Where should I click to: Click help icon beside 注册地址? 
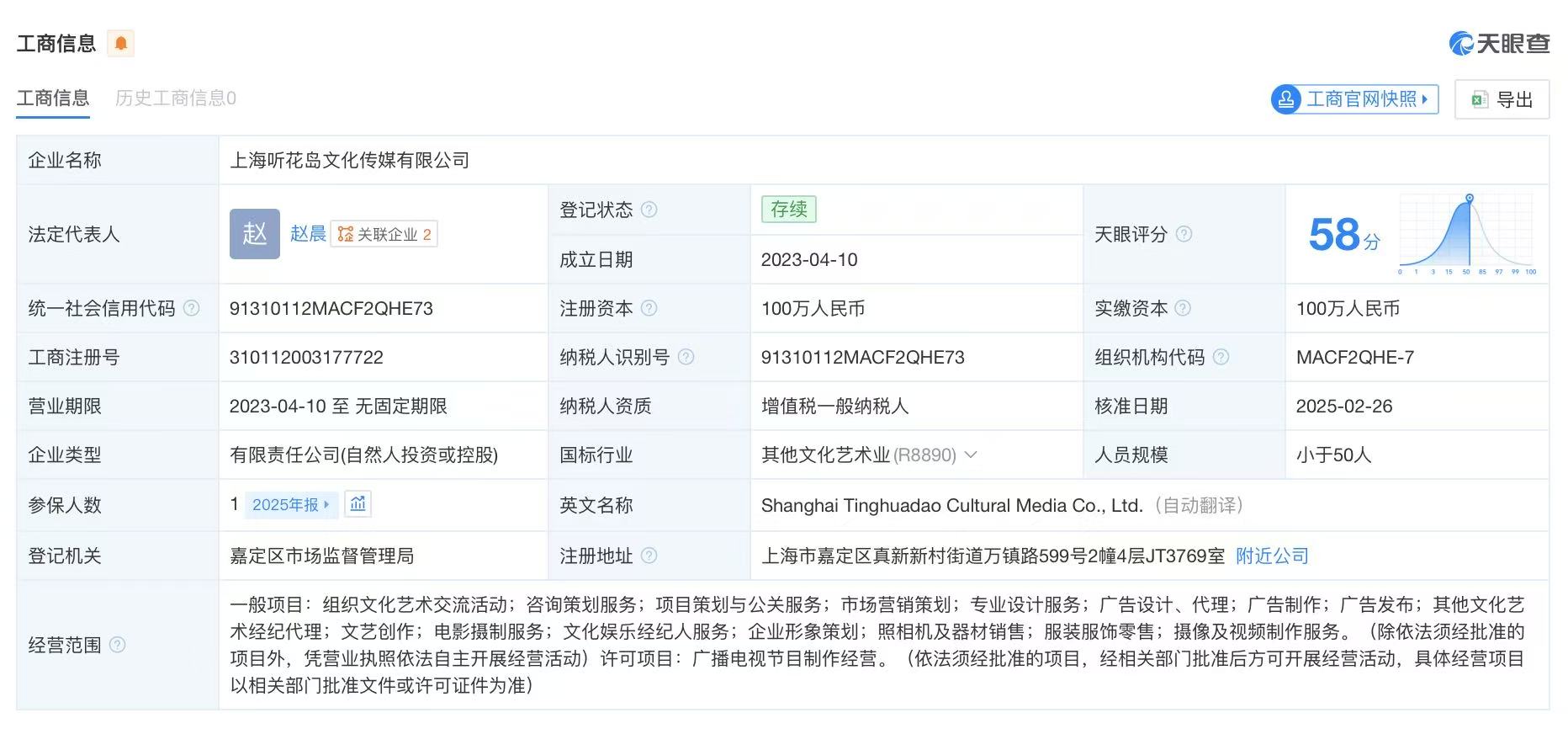click(x=649, y=556)
